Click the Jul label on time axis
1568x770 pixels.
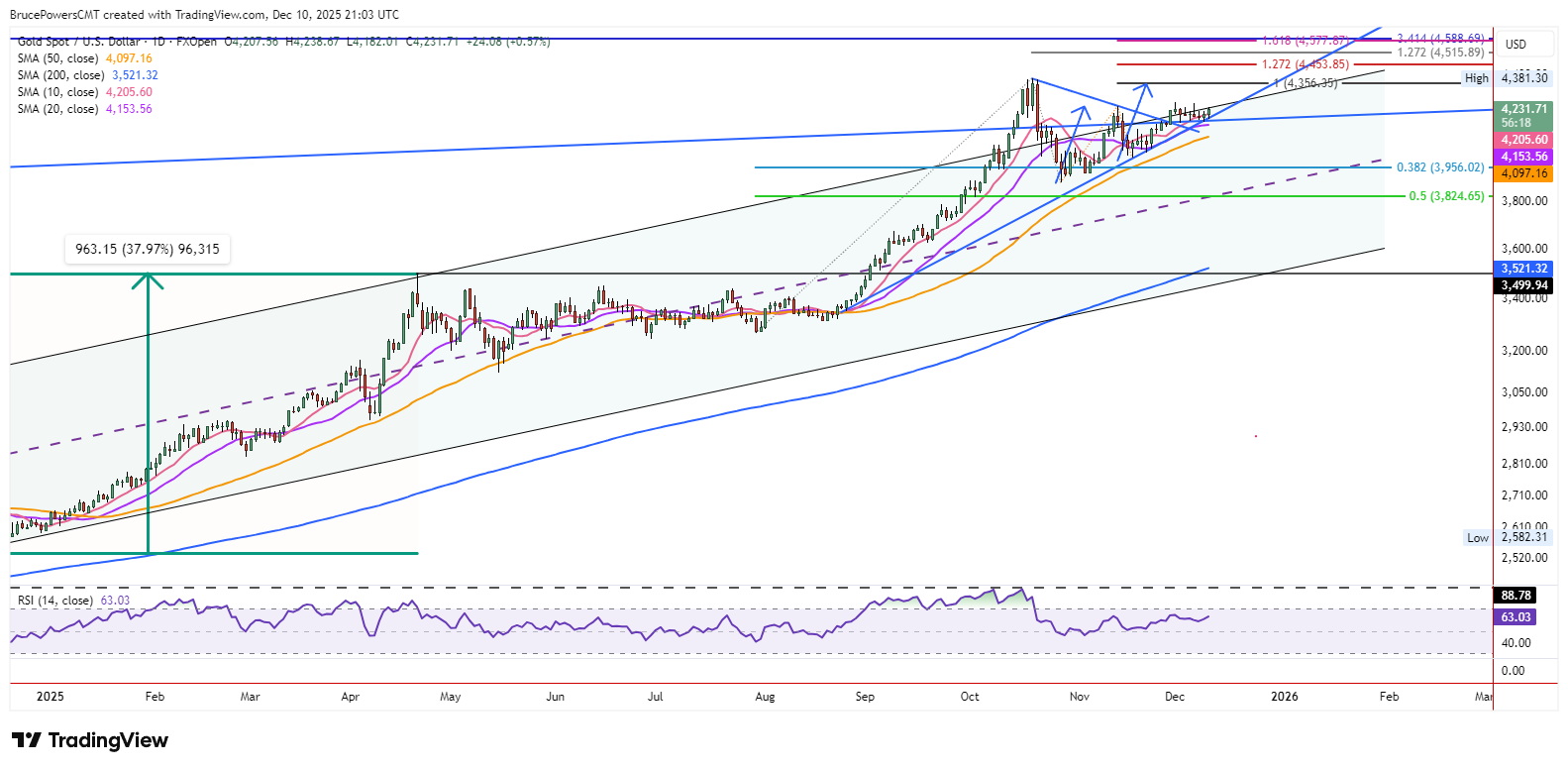[x=656, y=697]
